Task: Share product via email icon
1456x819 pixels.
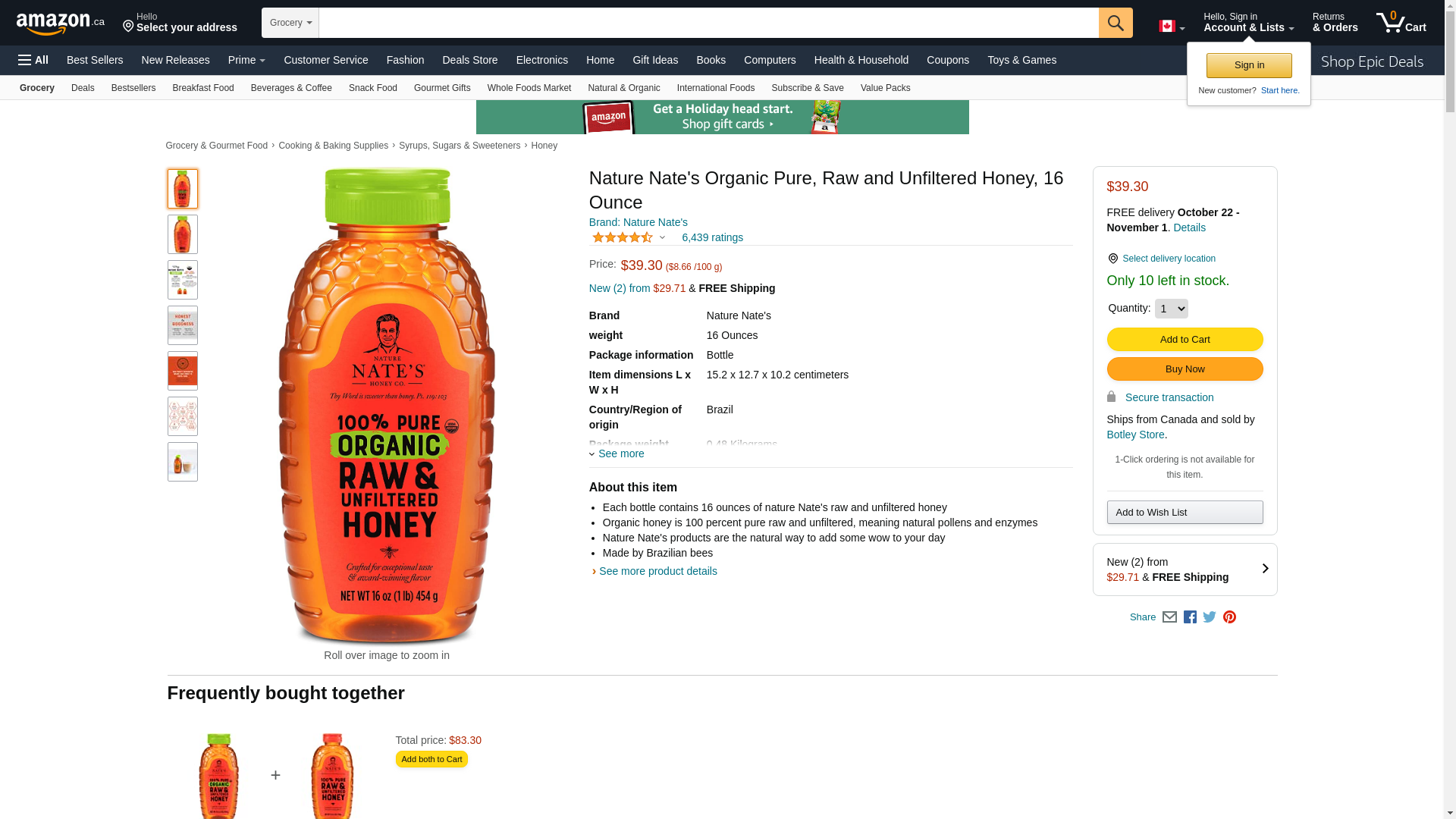Action: tap(1169, 617)
